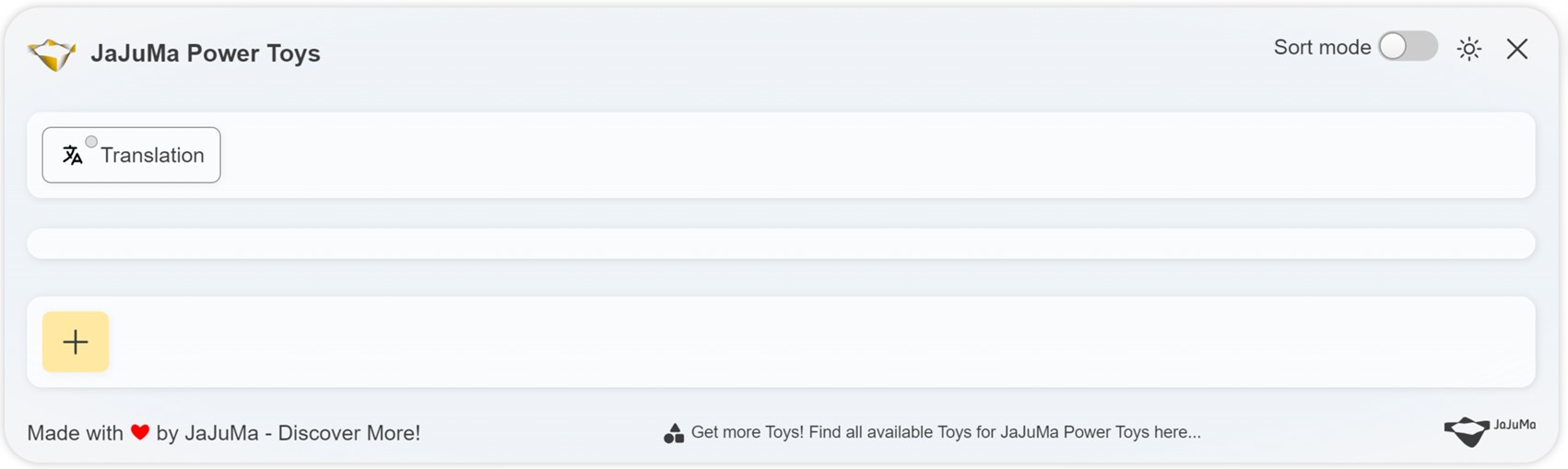Viewport: 1568px width, 469px height.
Task: Toggle light/dark theme with the sun icon
Action: (x=1469, y=49)
